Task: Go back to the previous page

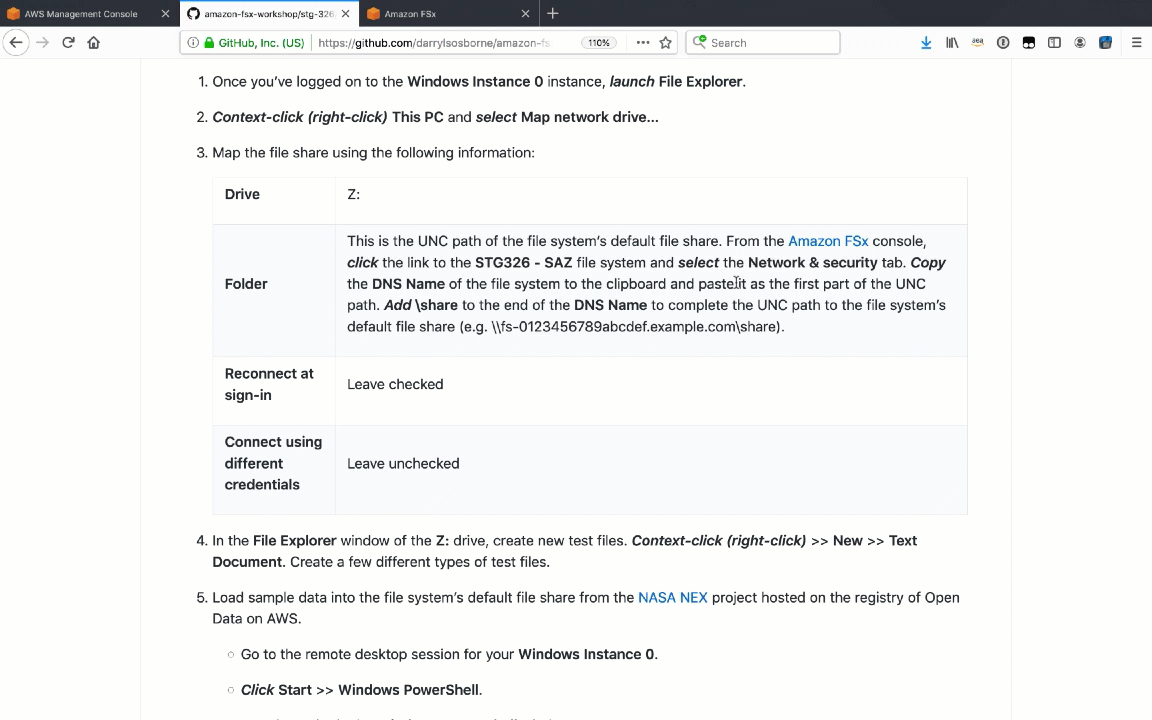Action: [x=16, y=43]
